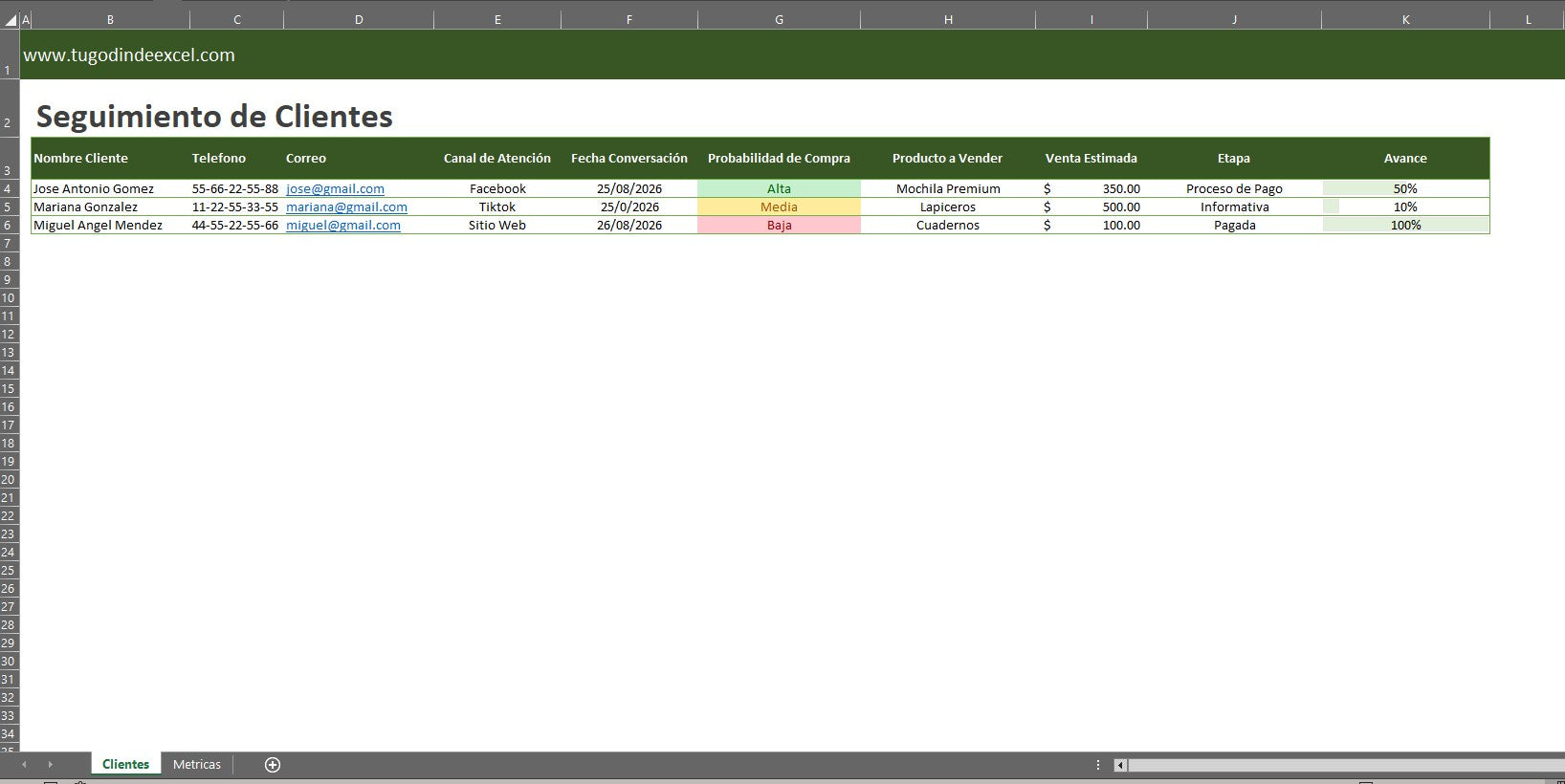Click the Fecha Conversación header cell
Viewport: 1565px width, 784px height.
tap(629, 158)
